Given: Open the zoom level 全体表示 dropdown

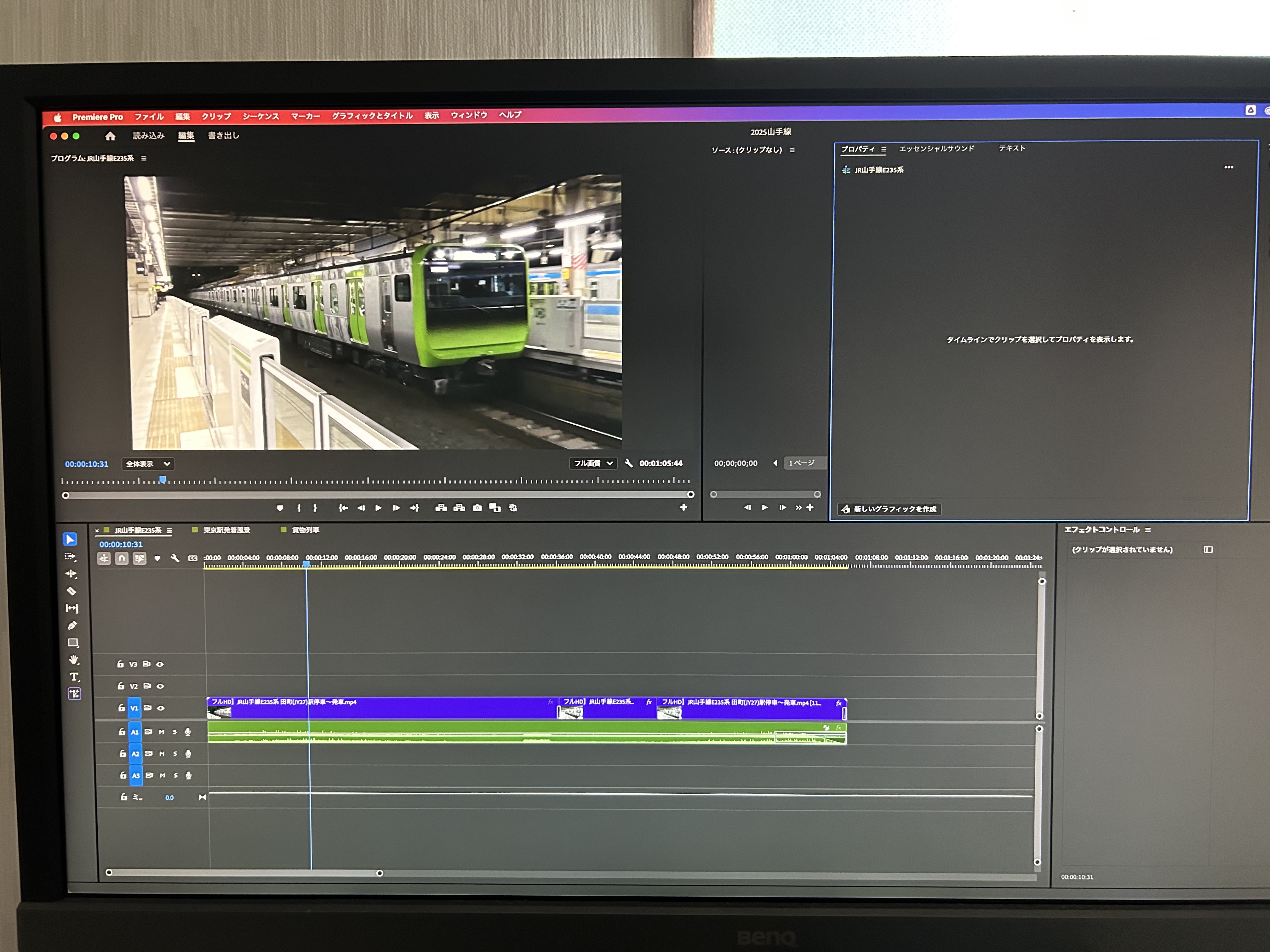Looking at the screenshot, I should click(148, 464).
